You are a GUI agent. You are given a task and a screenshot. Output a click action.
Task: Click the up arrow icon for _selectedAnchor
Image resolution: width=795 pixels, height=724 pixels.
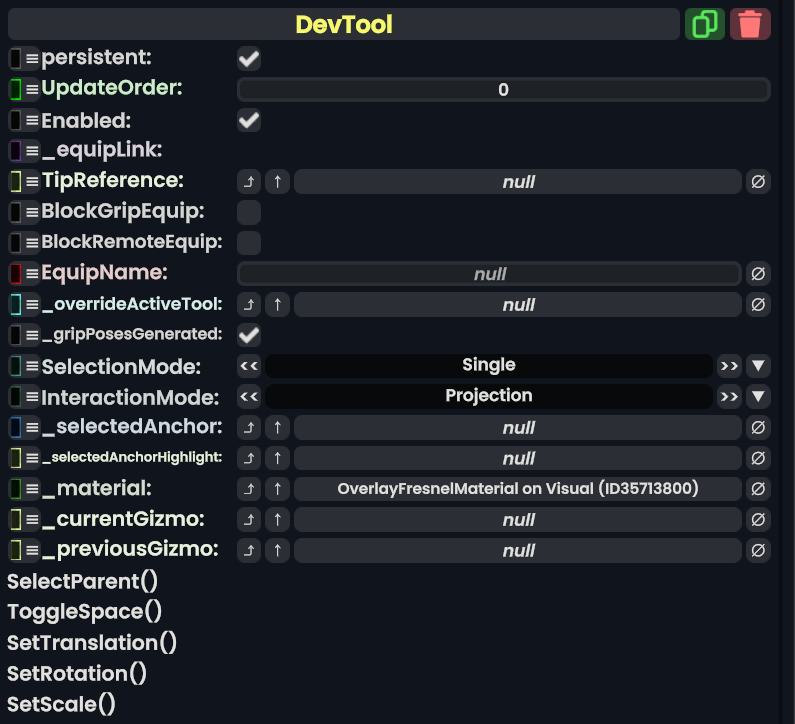(277, 428)
